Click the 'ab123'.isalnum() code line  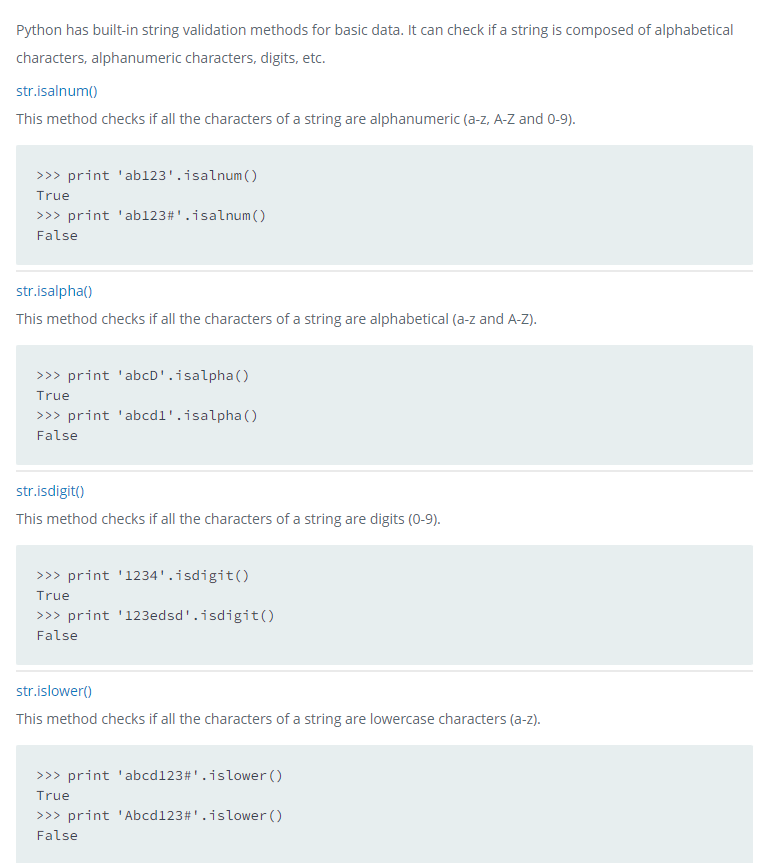(x=147, y=176)
